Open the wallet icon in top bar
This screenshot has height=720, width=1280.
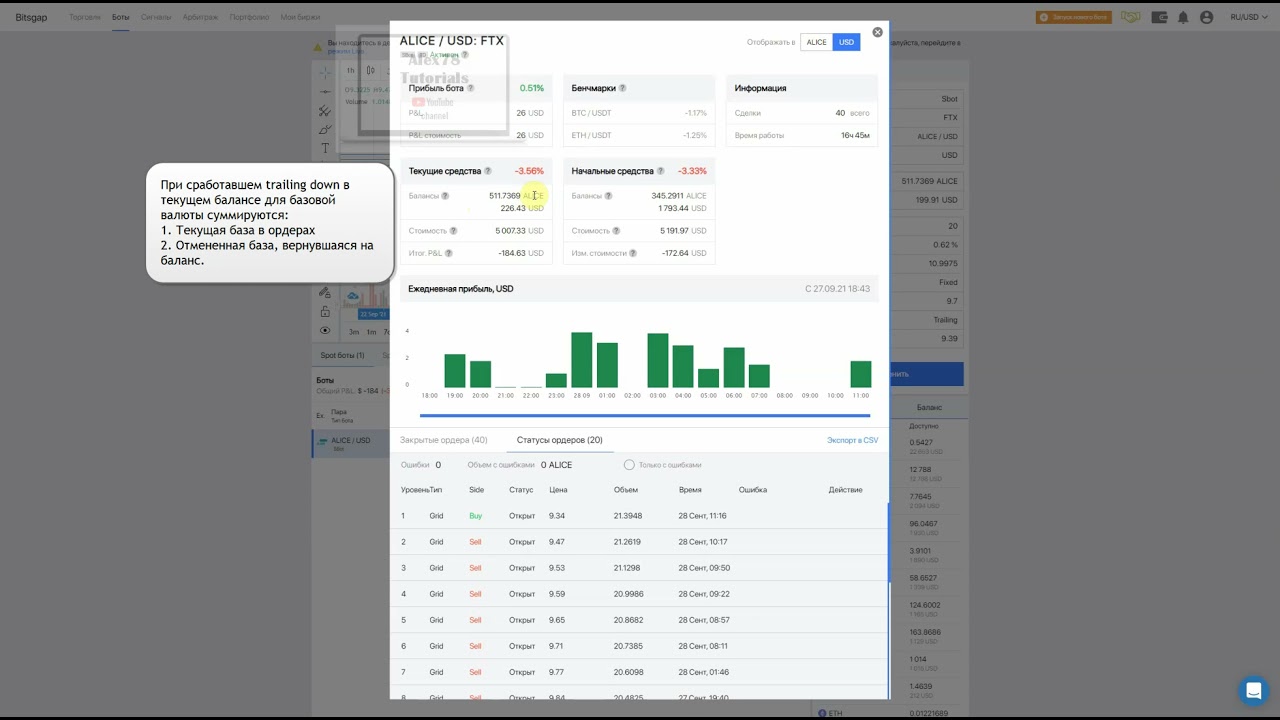point(1160,17)
